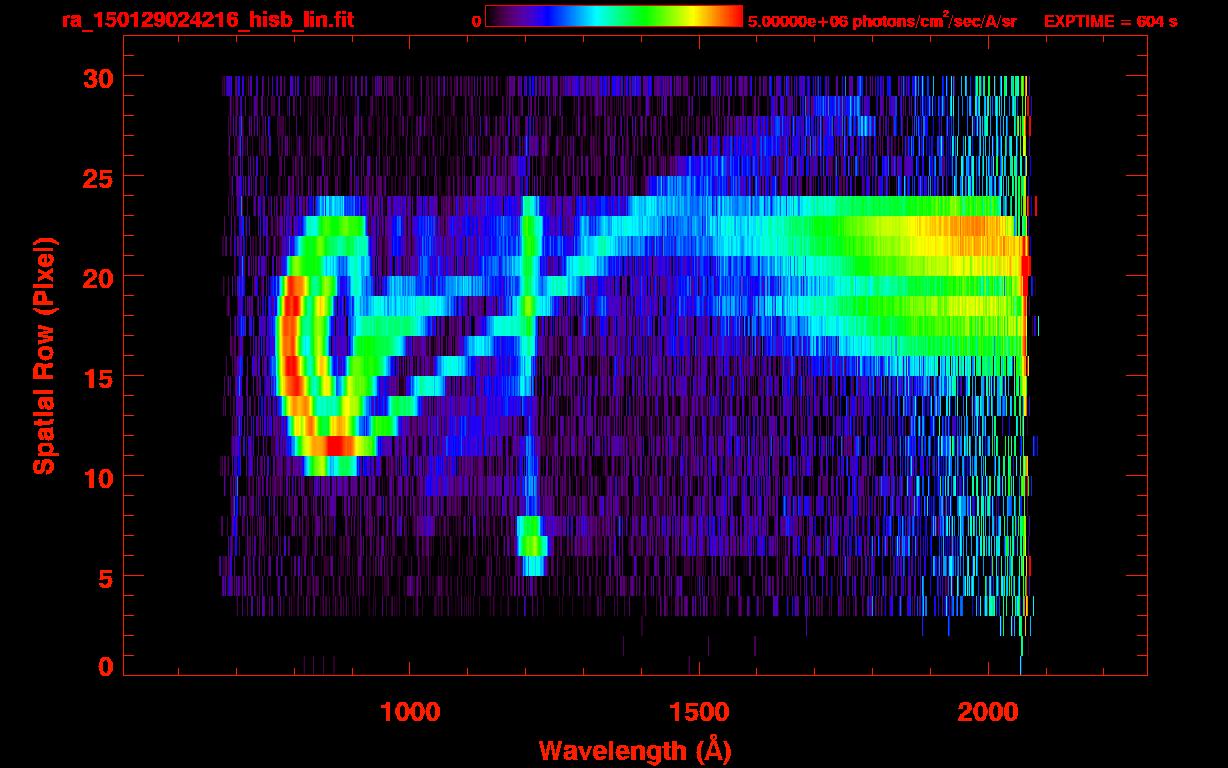Click the 5.00000e+06 photons/cm²/sec/A/sr label
The height and width of the screenshot is (768, 1228).
(x=882, y=20)
